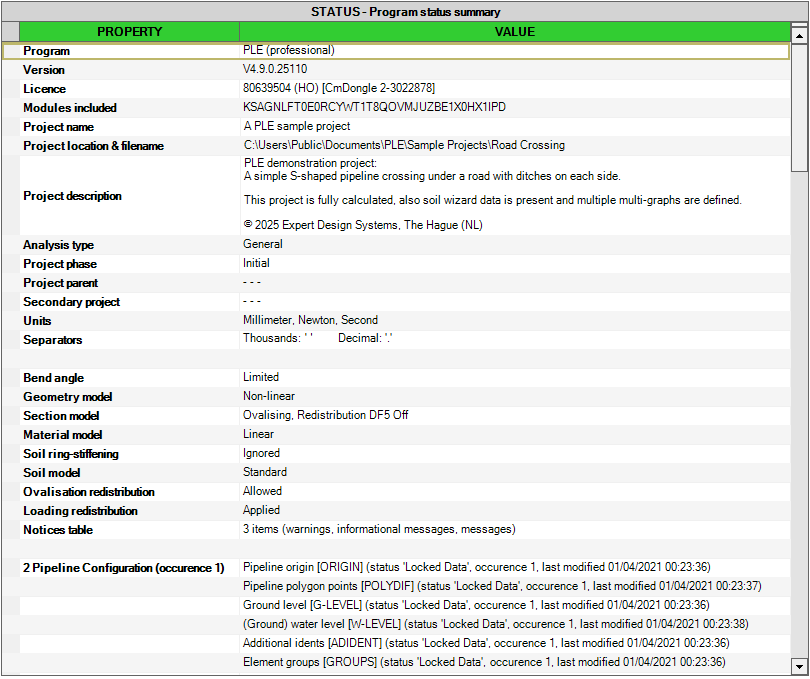Image resolution: width=810 pixels, height=679 pixels.
Task: Select the Modules included value string
Action: pyautogui.click(x=375, y=108)
